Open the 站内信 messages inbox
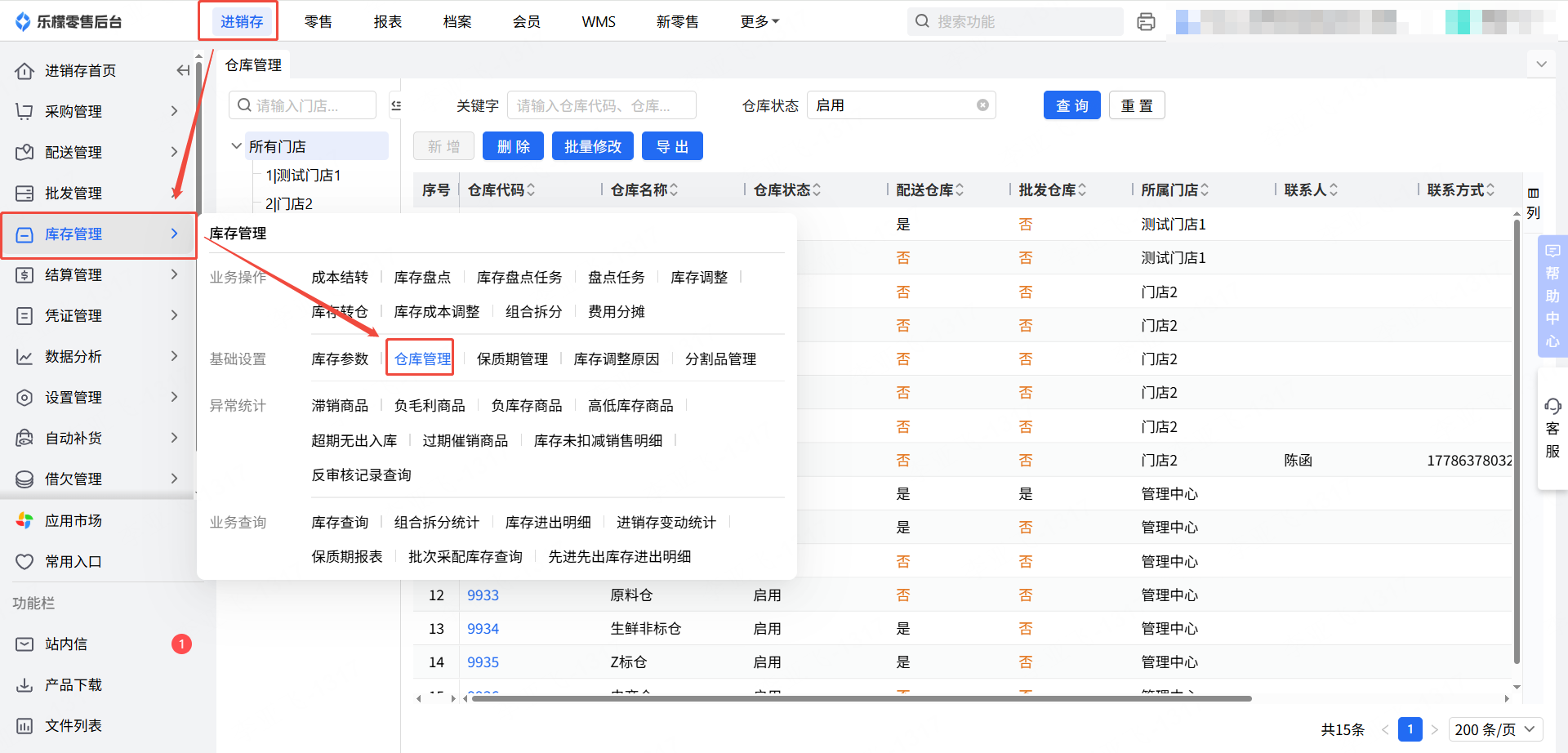 tap(66, 644)
